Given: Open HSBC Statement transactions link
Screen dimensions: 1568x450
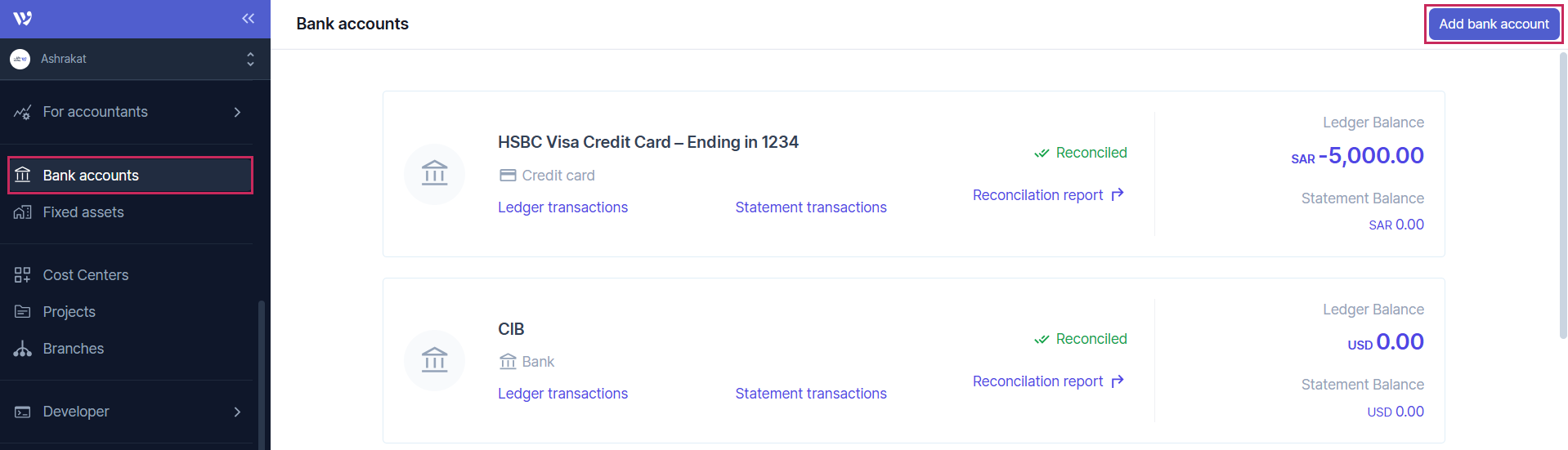Looking at the screenshot, I should click(x=810, y=207).
